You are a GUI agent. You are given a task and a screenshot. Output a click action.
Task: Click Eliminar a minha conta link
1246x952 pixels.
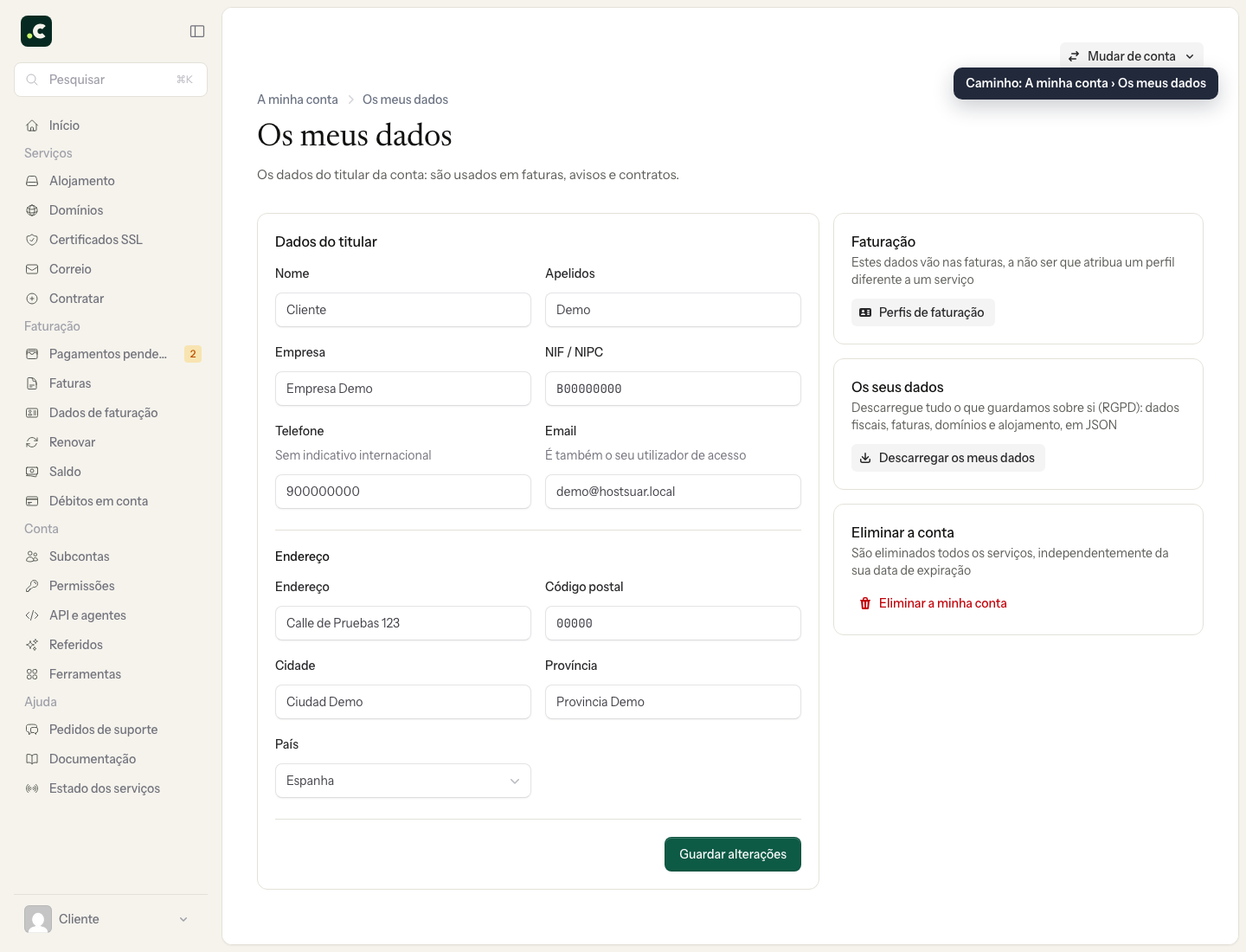933,603
